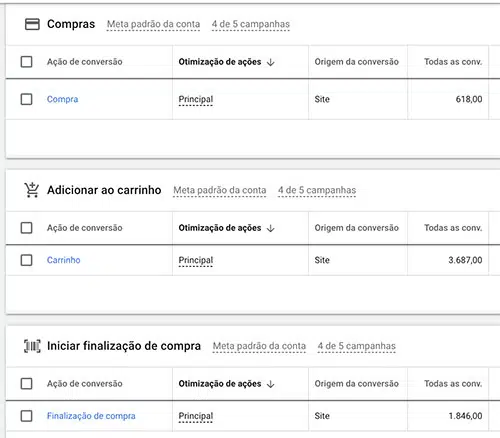Screen dimensions: 500x438
Task: Tick the checkbox next to Compra
Action: [x=26, y=99]
